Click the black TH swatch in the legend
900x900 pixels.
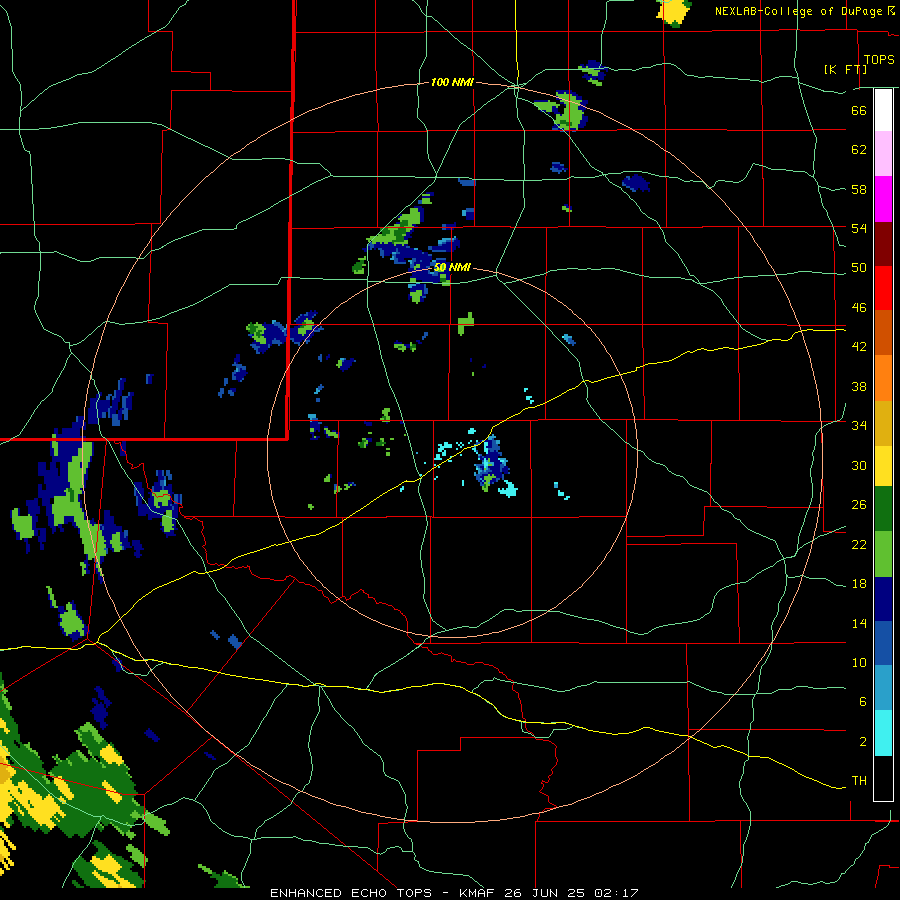coord(883,778)
